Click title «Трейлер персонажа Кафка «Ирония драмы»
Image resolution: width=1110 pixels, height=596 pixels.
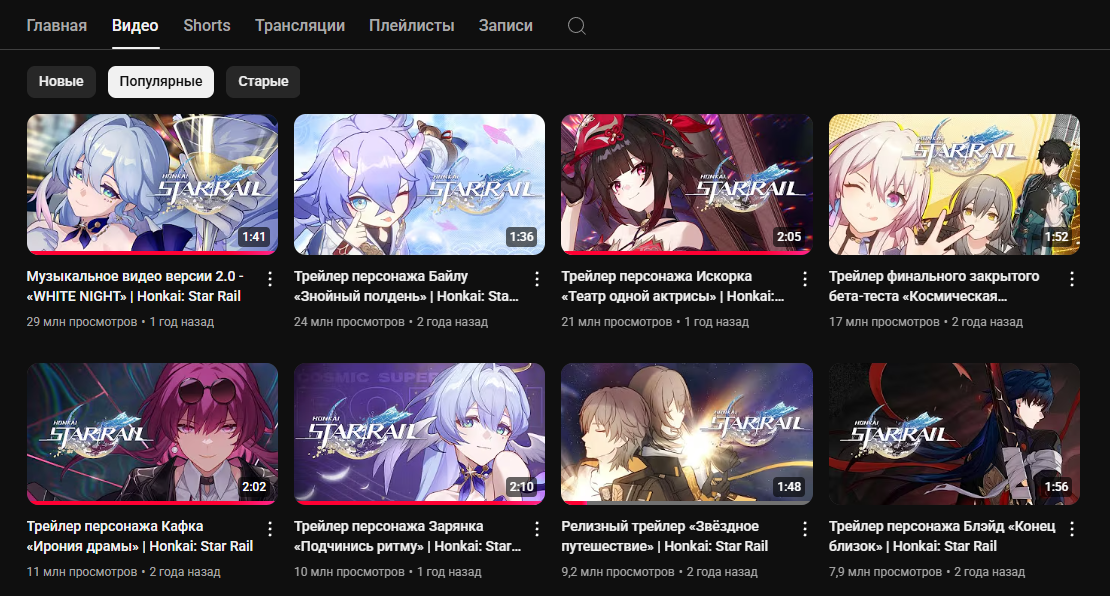[140, 536]
